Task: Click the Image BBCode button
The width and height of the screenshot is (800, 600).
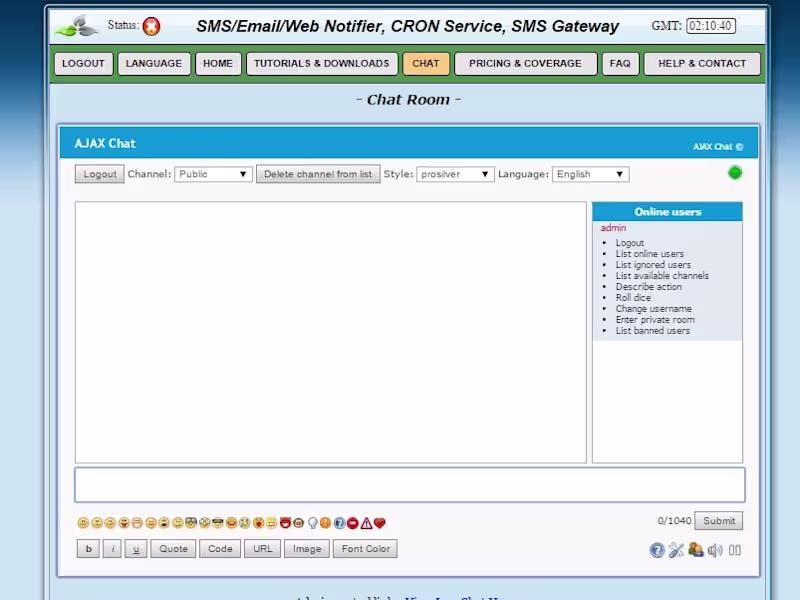Action: 307,549
